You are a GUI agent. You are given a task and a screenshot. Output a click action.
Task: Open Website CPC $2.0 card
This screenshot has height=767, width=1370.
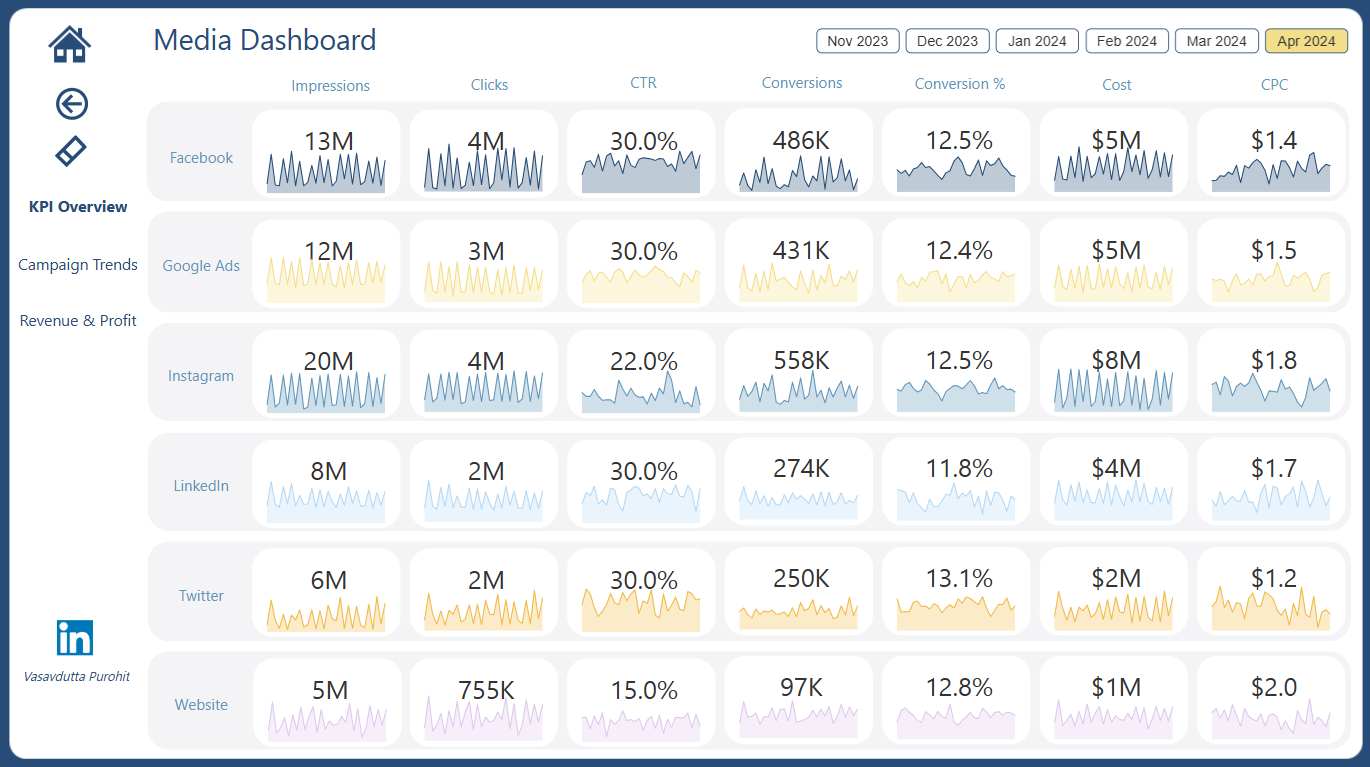click(1272, 702)
